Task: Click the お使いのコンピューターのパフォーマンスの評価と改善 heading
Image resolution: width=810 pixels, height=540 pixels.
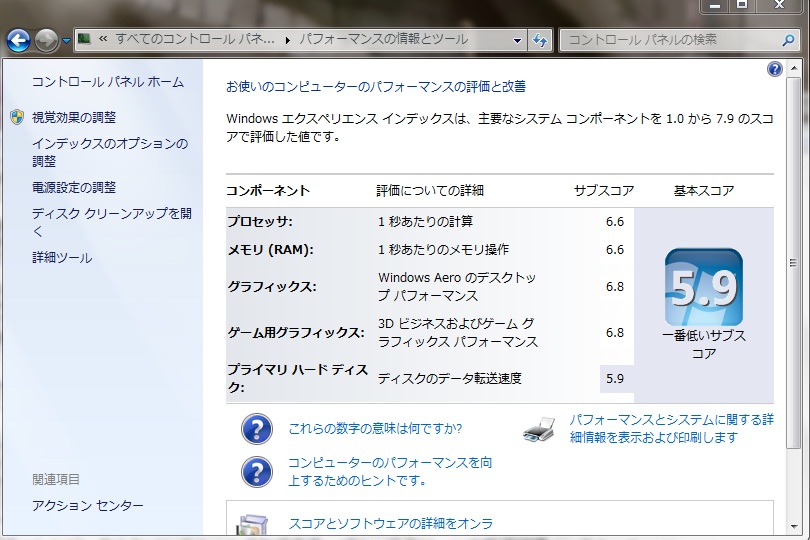Action: click(376, 86)
